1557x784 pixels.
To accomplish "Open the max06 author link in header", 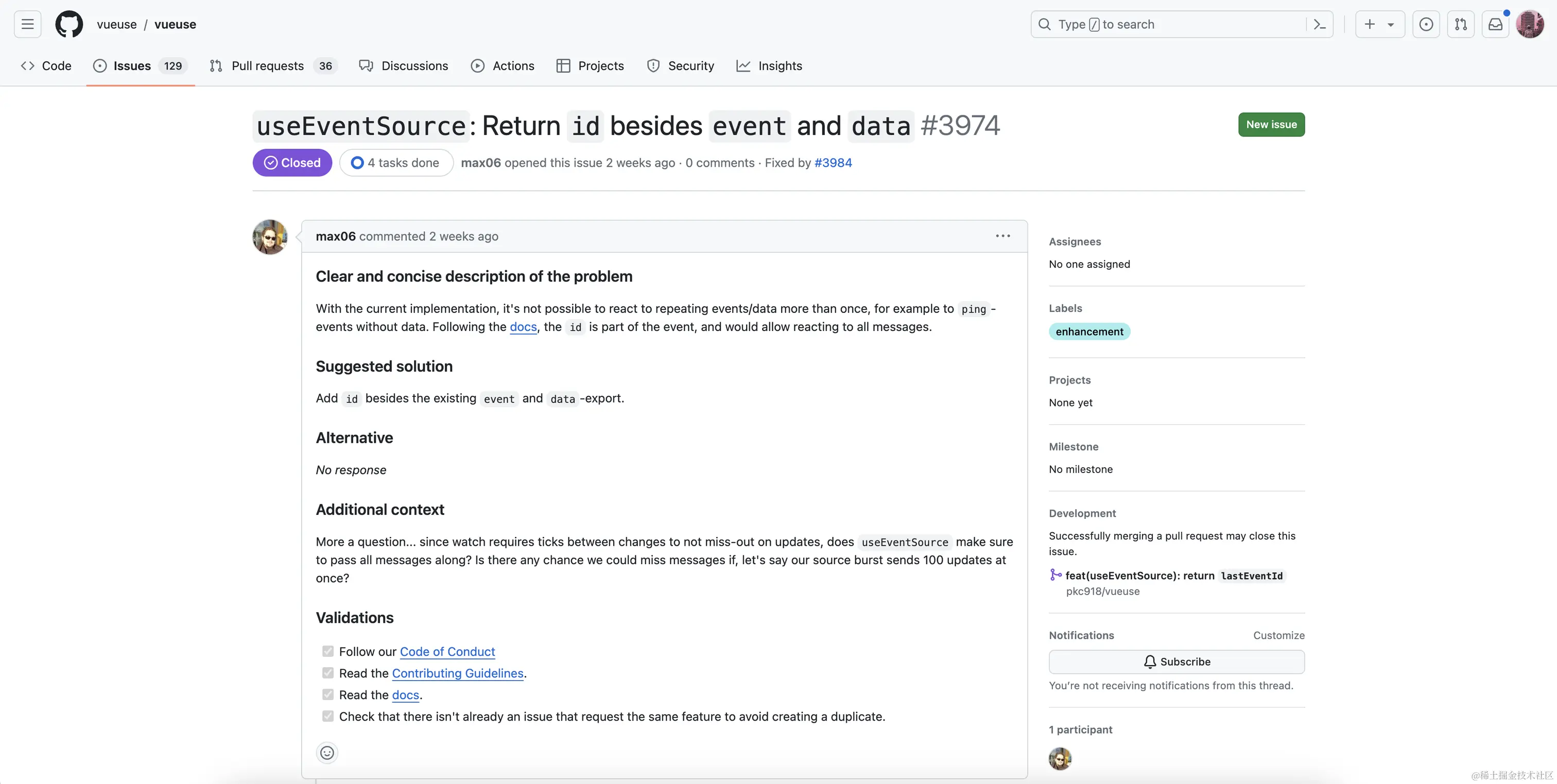I will [480, 163].
